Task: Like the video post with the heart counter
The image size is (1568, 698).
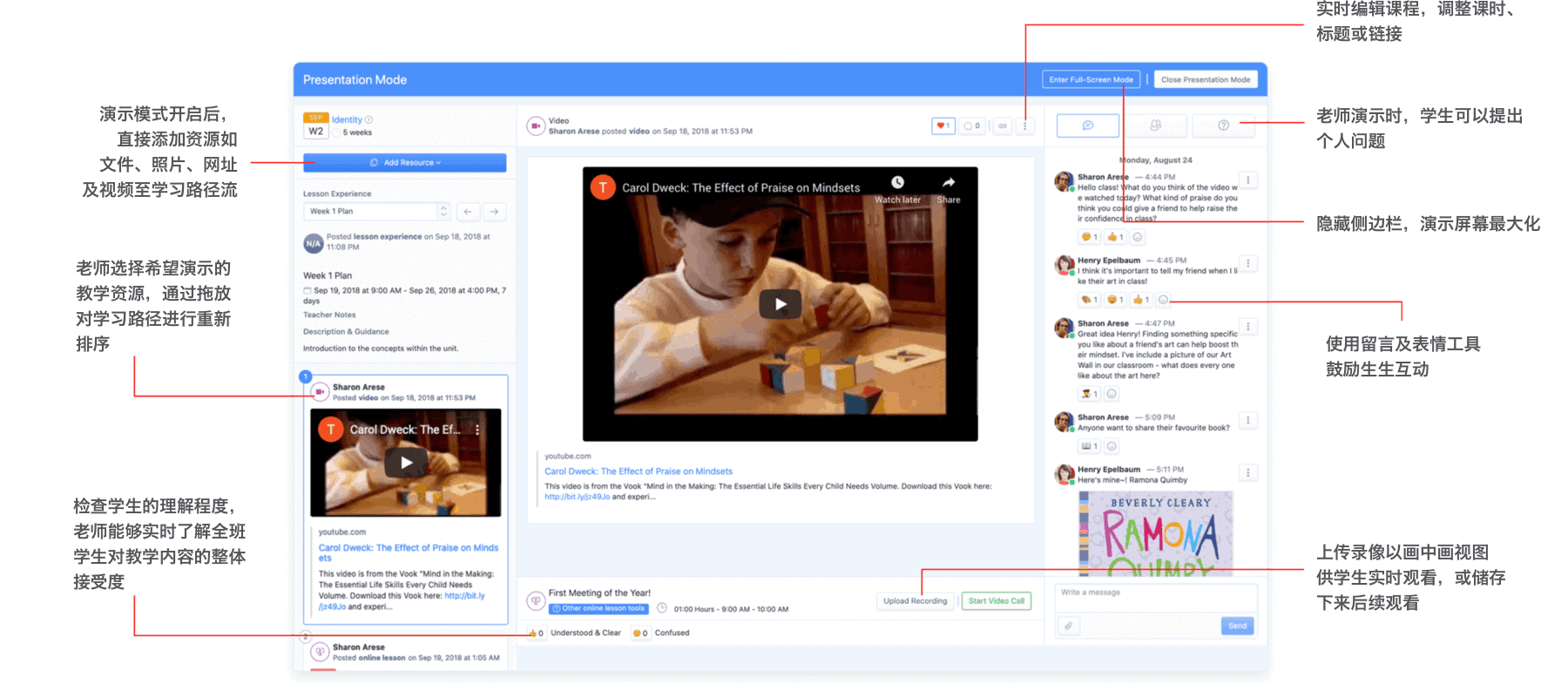Action: tap(943, 126)
